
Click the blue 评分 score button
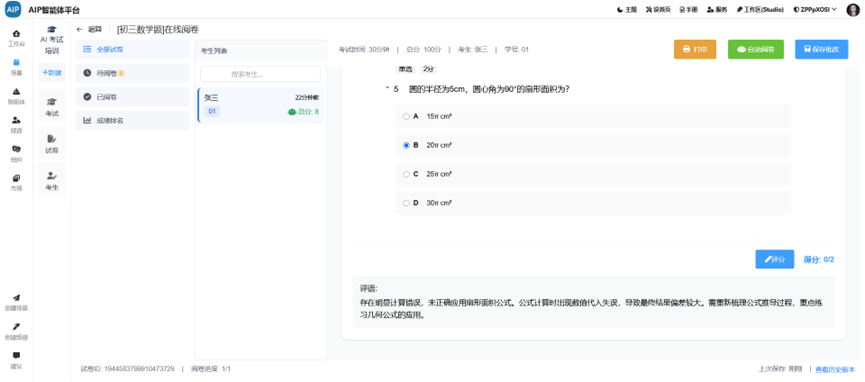[x=775, y=259]
